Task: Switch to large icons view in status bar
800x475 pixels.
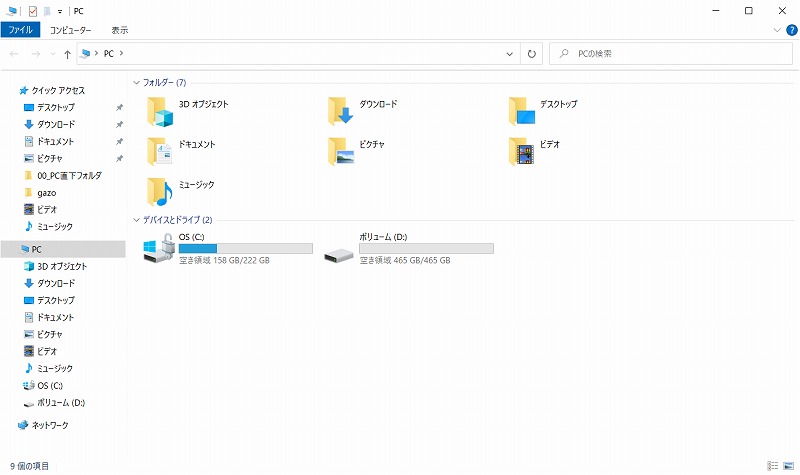Action: click(789, 466)
